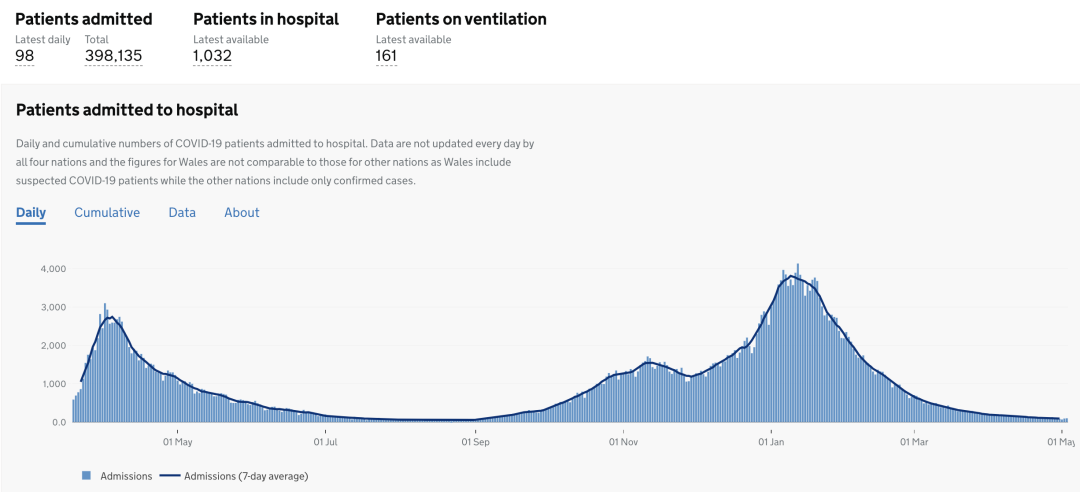
Task: Click the January peak bar in chart
Action: tap(798, 342)
